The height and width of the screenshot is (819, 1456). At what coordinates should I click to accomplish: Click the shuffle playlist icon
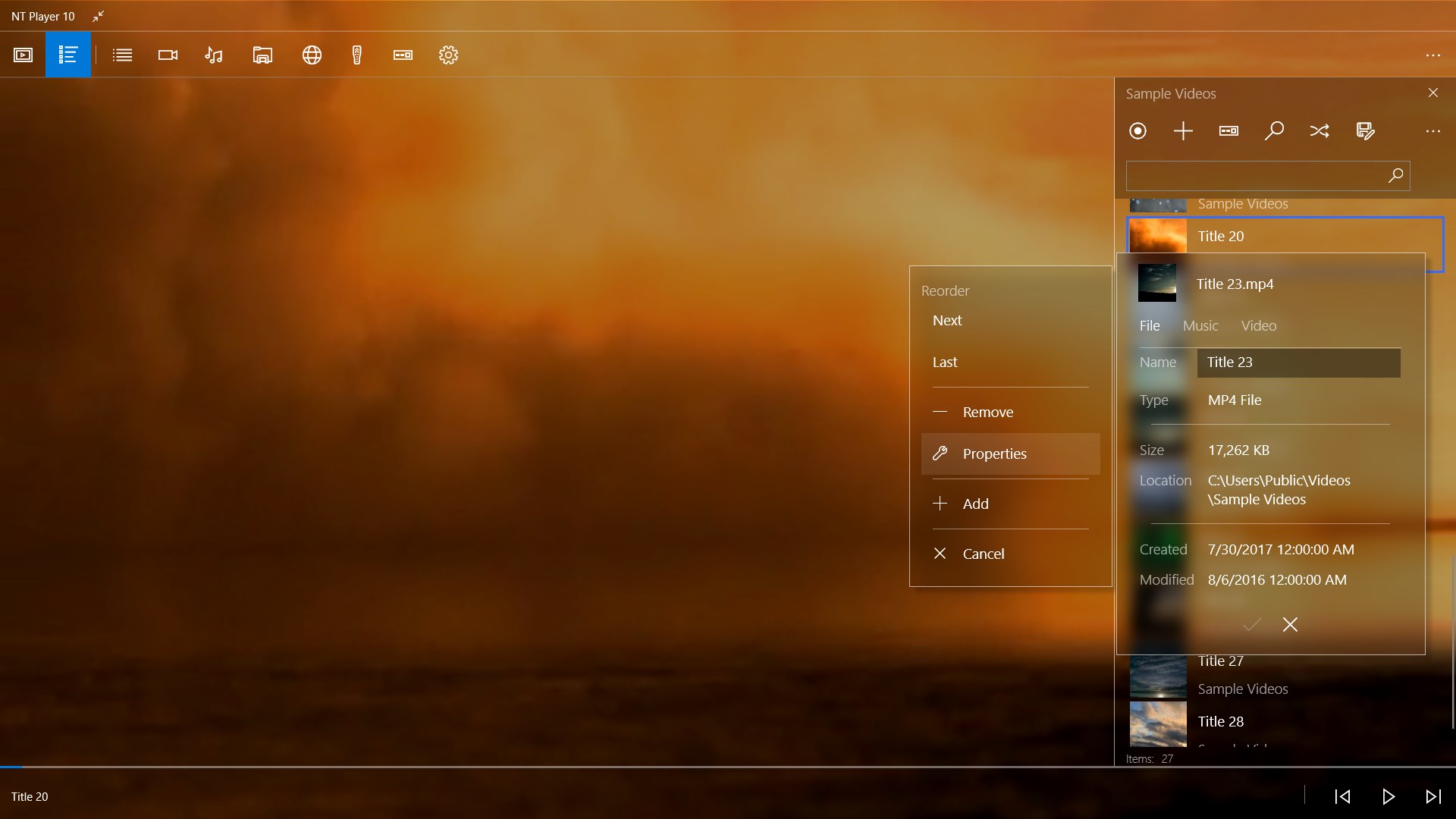click(1319, 130)
